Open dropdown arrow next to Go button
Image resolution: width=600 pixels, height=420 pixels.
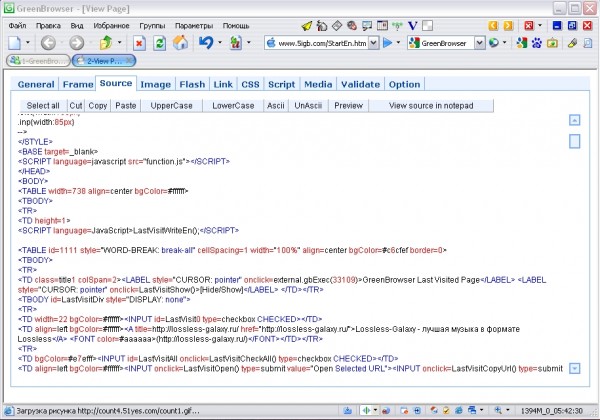point(398,42)
